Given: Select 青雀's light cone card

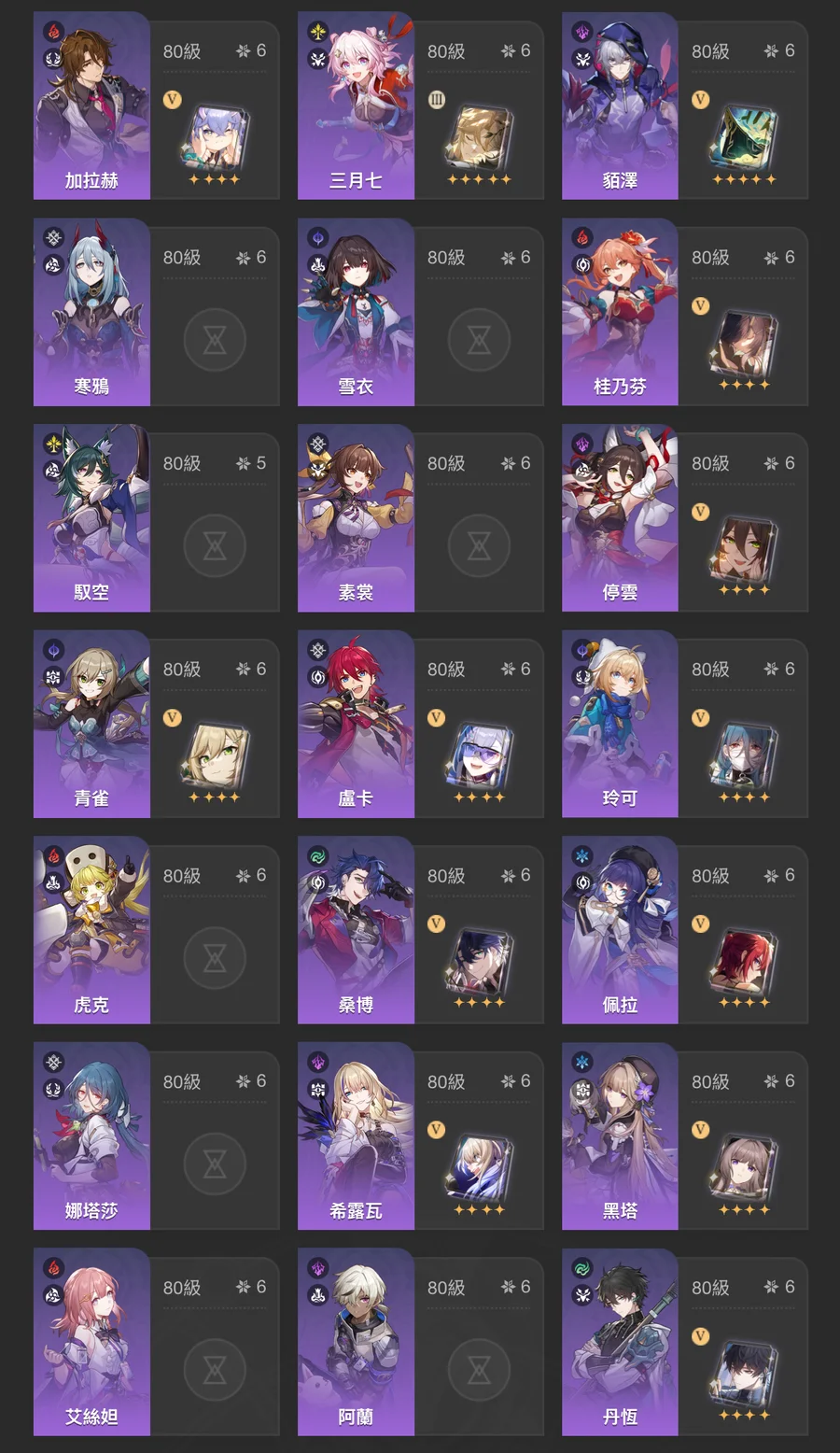Looking at the screenshot, I should [x=215, y=755].
